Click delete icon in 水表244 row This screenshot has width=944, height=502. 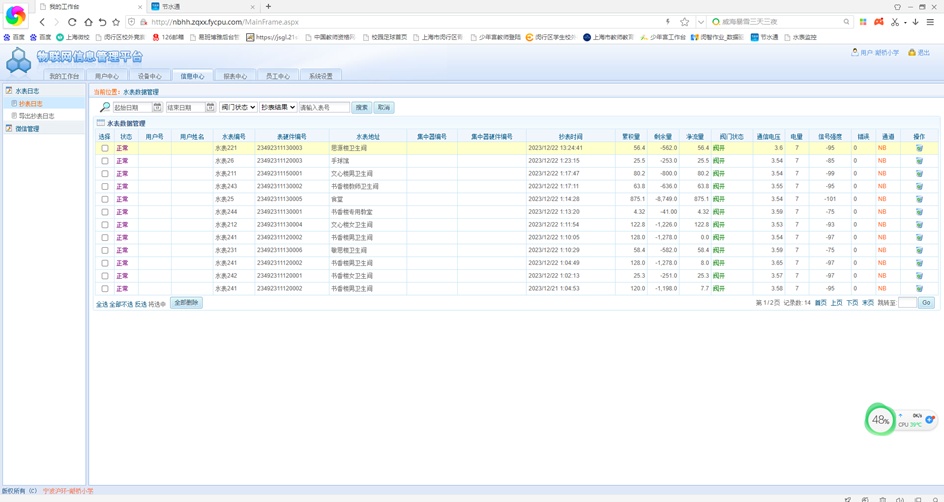919,212
